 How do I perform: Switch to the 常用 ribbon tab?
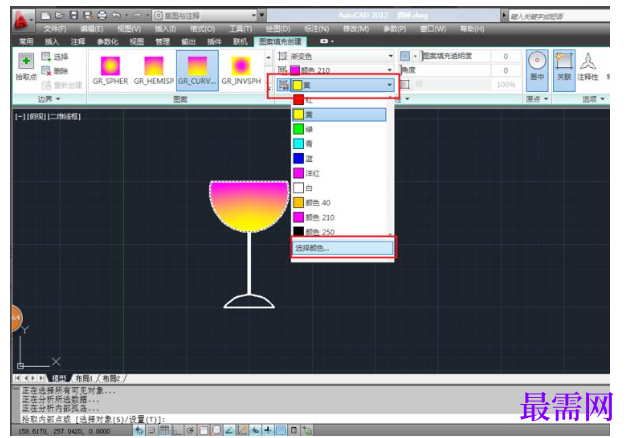pyautogui.click(x=26, y=42)
